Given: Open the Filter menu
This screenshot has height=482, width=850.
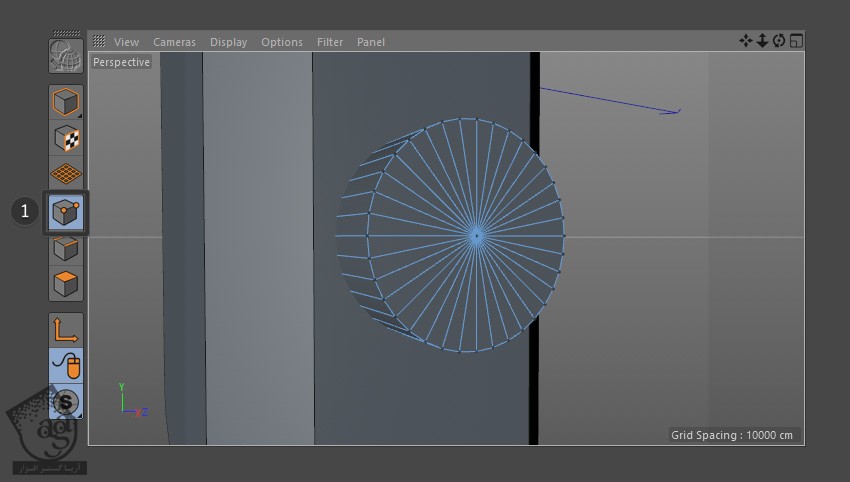Looking at the screenshot, I should coord(329,42).
